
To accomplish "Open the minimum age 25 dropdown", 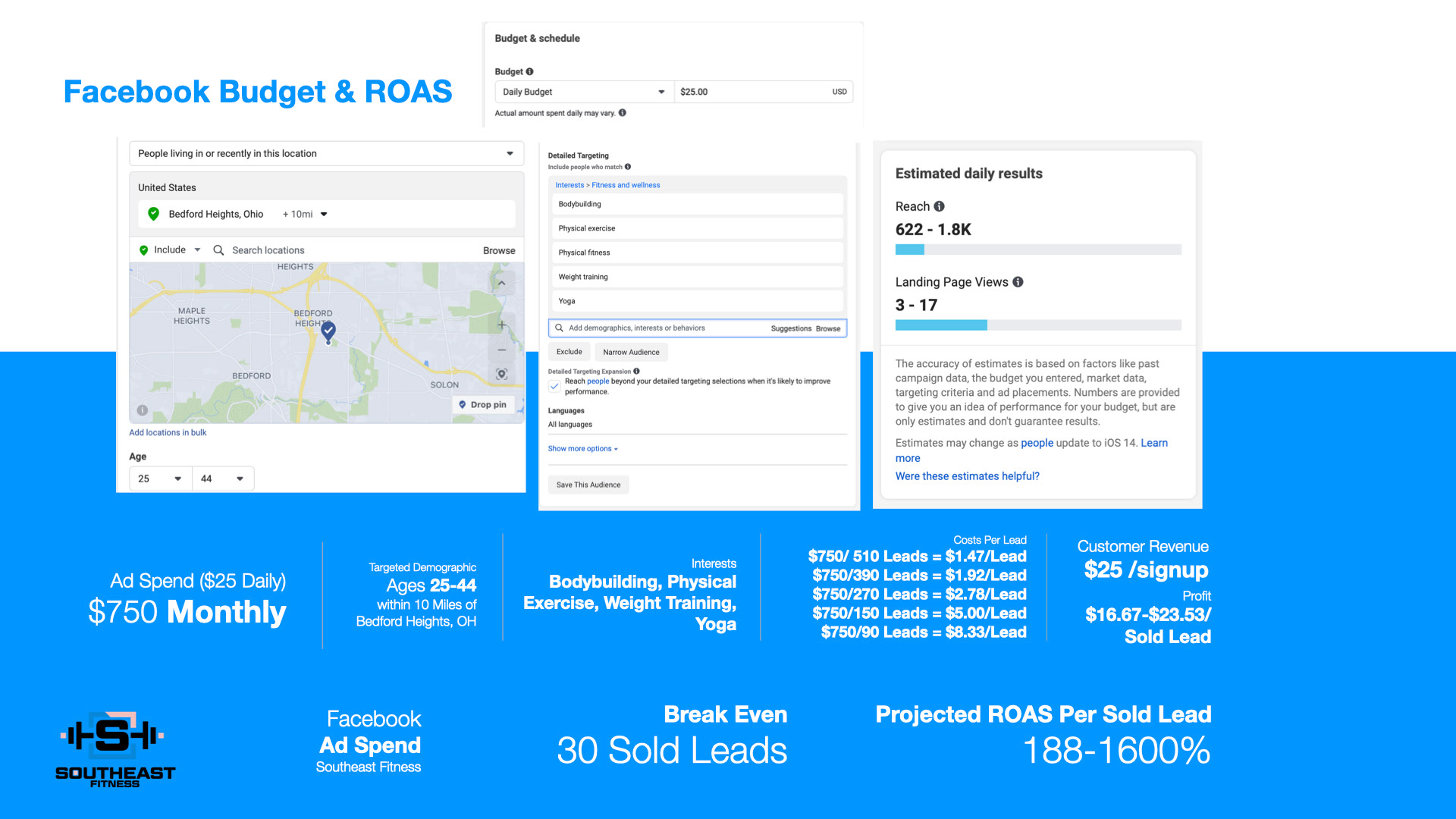I will point(160,479).
